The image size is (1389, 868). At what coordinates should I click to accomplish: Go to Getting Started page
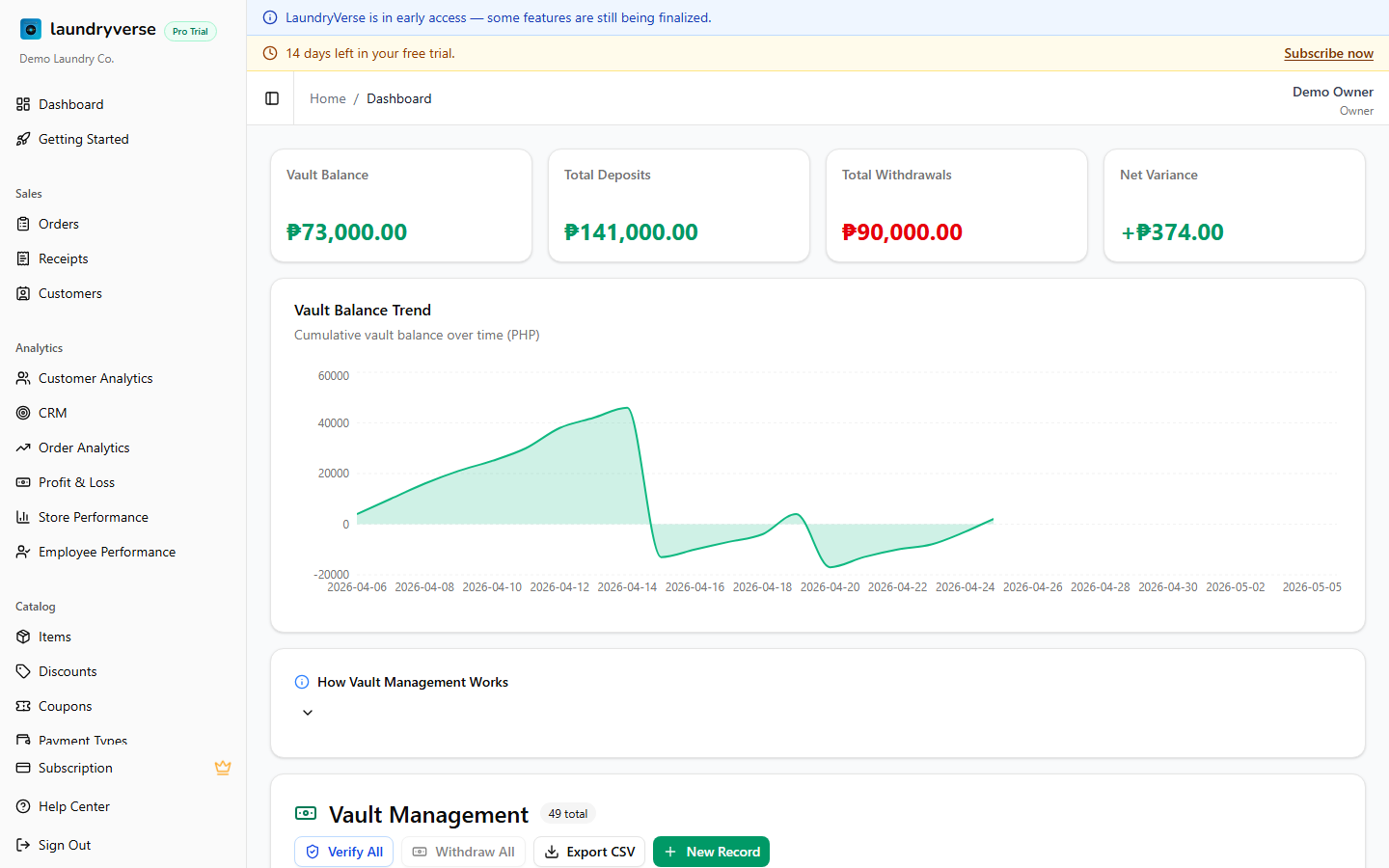123,139
